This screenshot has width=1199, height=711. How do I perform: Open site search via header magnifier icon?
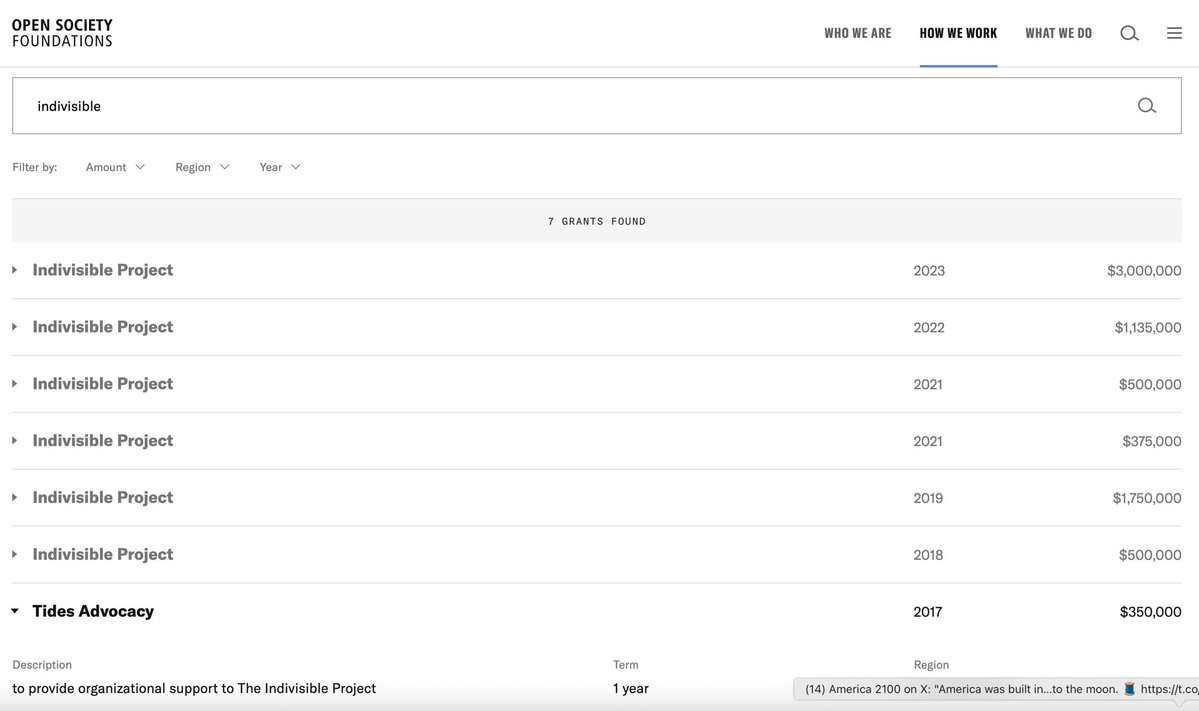[1129, 33]
